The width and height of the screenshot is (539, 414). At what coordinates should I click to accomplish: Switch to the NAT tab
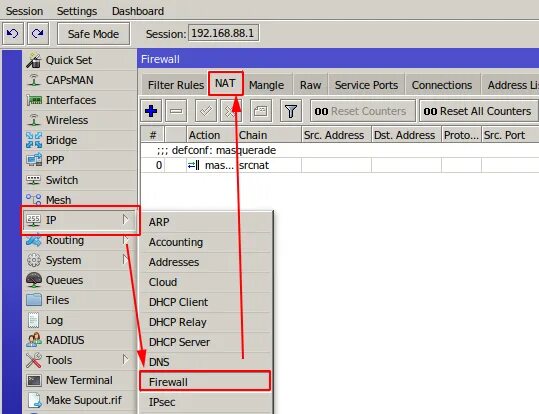[226, 84]
